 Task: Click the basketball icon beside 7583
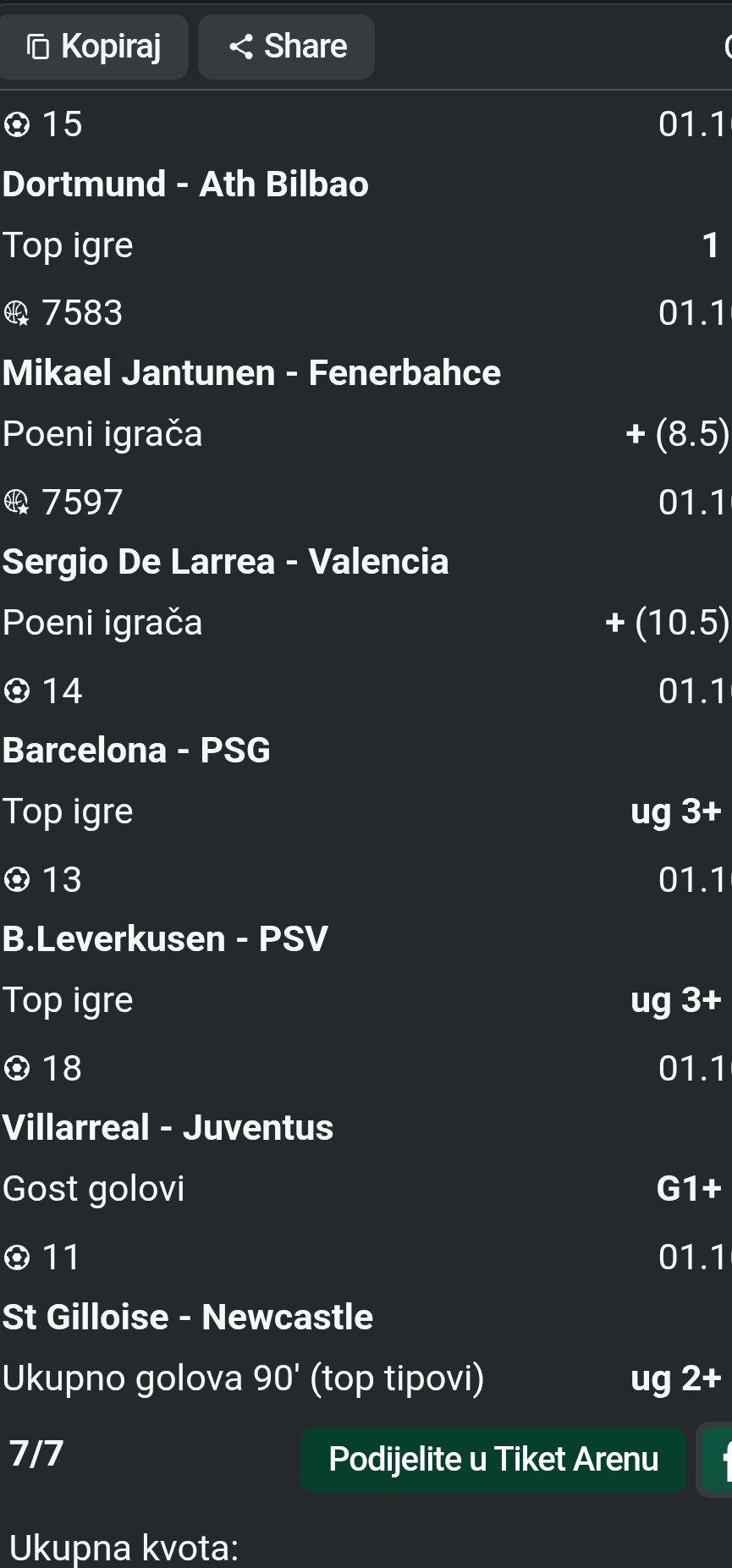click(17, 314)
